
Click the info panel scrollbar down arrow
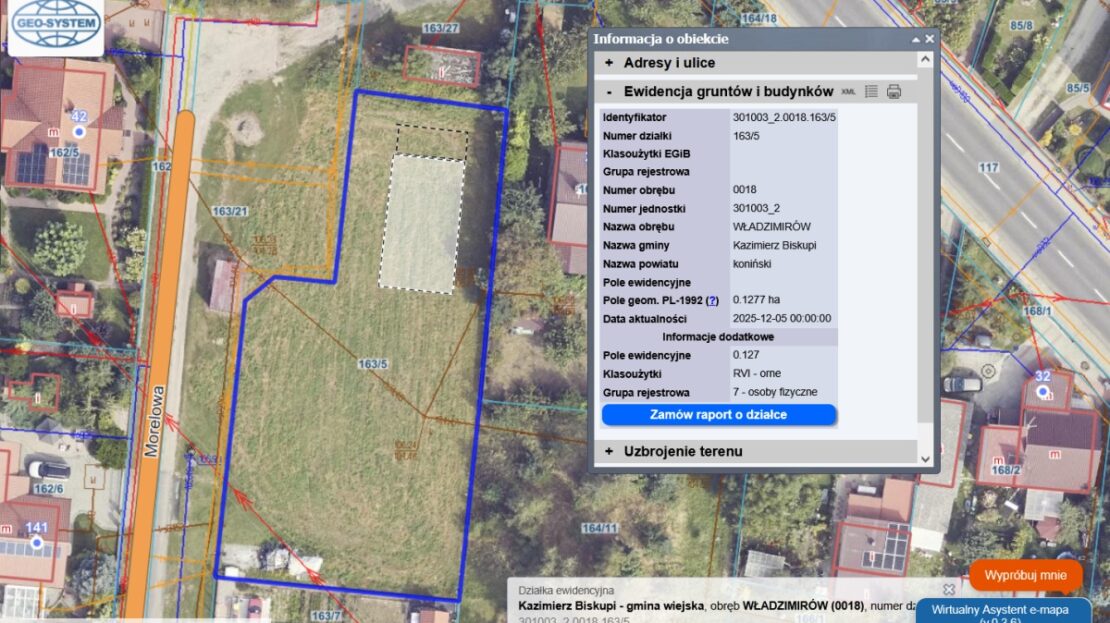coord(925,460)
